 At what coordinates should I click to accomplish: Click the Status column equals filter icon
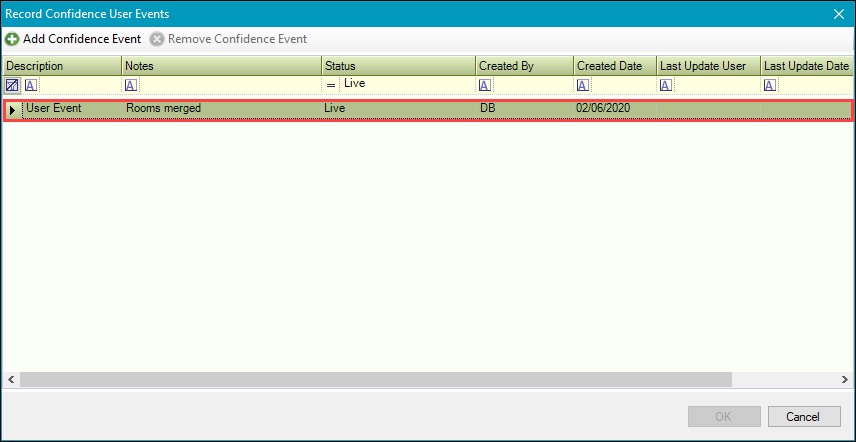pos(331,86)
